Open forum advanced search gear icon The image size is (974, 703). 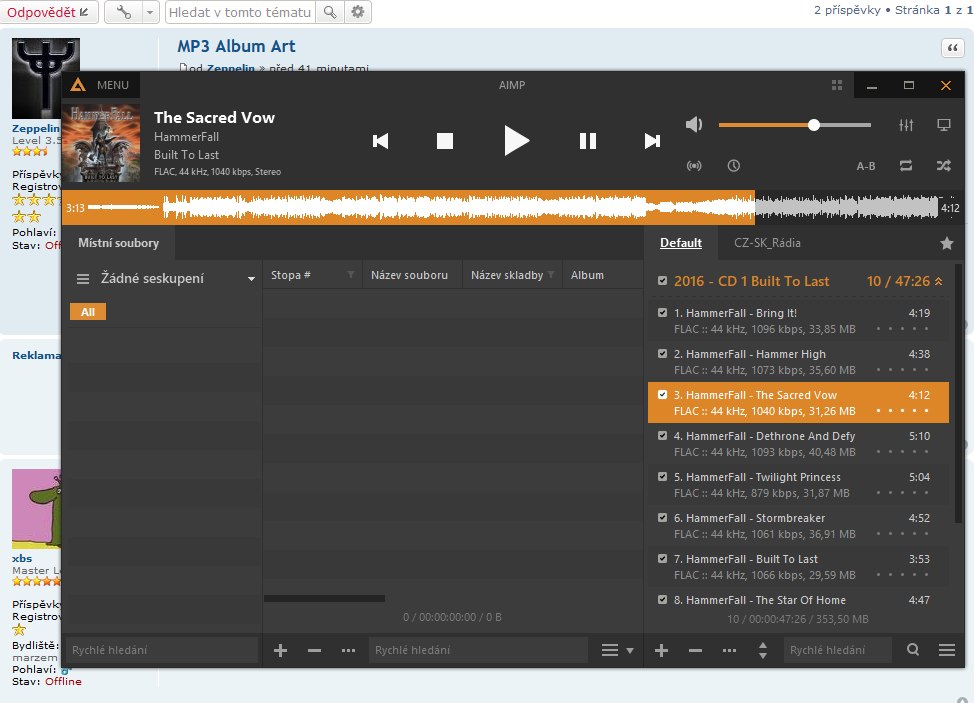click(x=358, y=12)
